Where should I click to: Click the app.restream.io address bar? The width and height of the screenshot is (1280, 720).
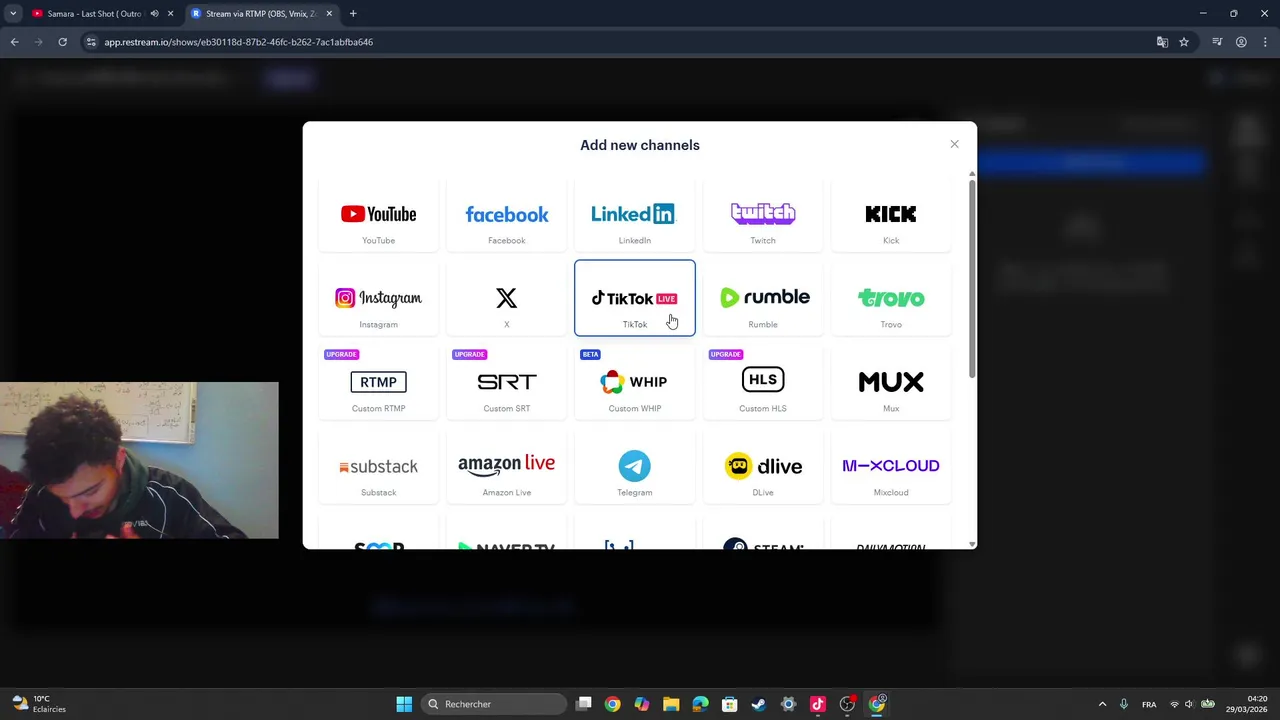pyautogui.click(x=620, y=42)
